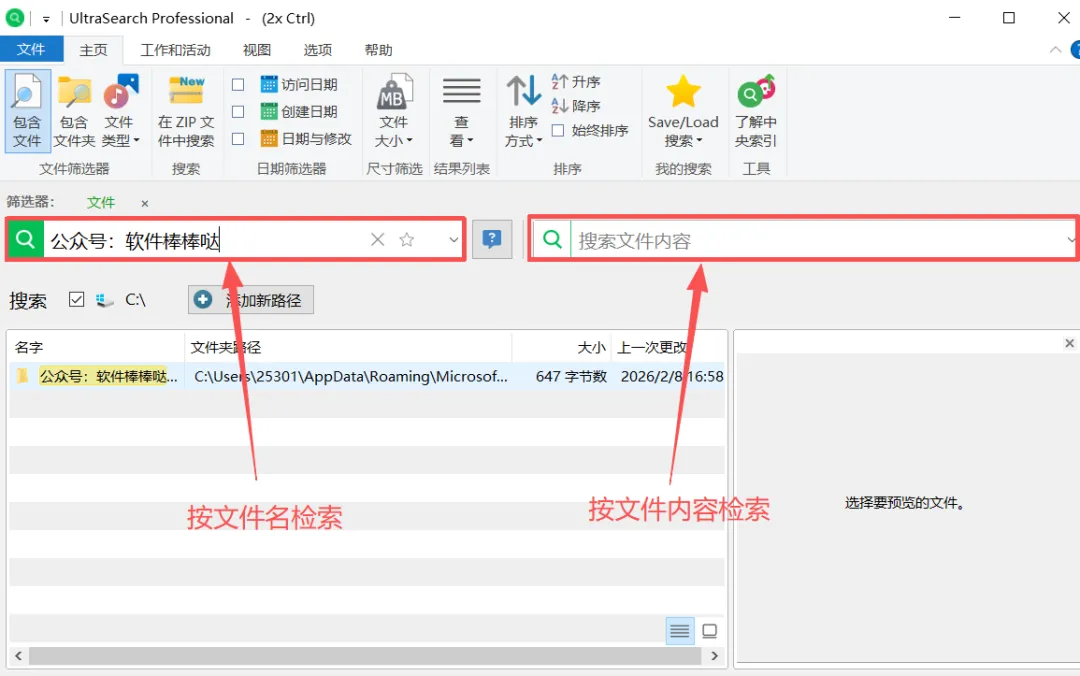1080x676 pixels.
Task: Switch to the 选项 tab
Action: [x=318, y=50]
